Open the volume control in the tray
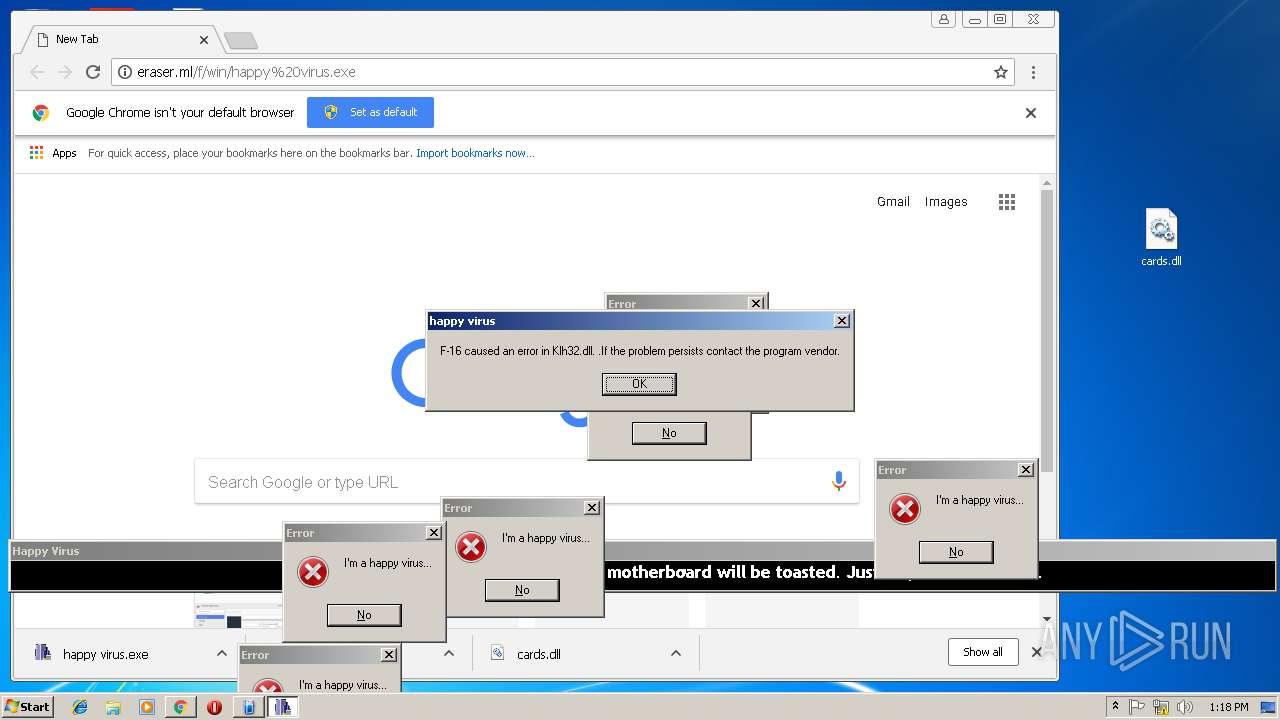Screen dimensions: 1280x720 [x=1184, y=707]
